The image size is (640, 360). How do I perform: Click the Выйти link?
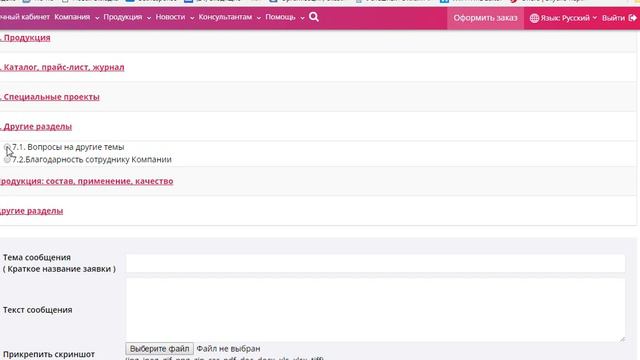point(613,18)
